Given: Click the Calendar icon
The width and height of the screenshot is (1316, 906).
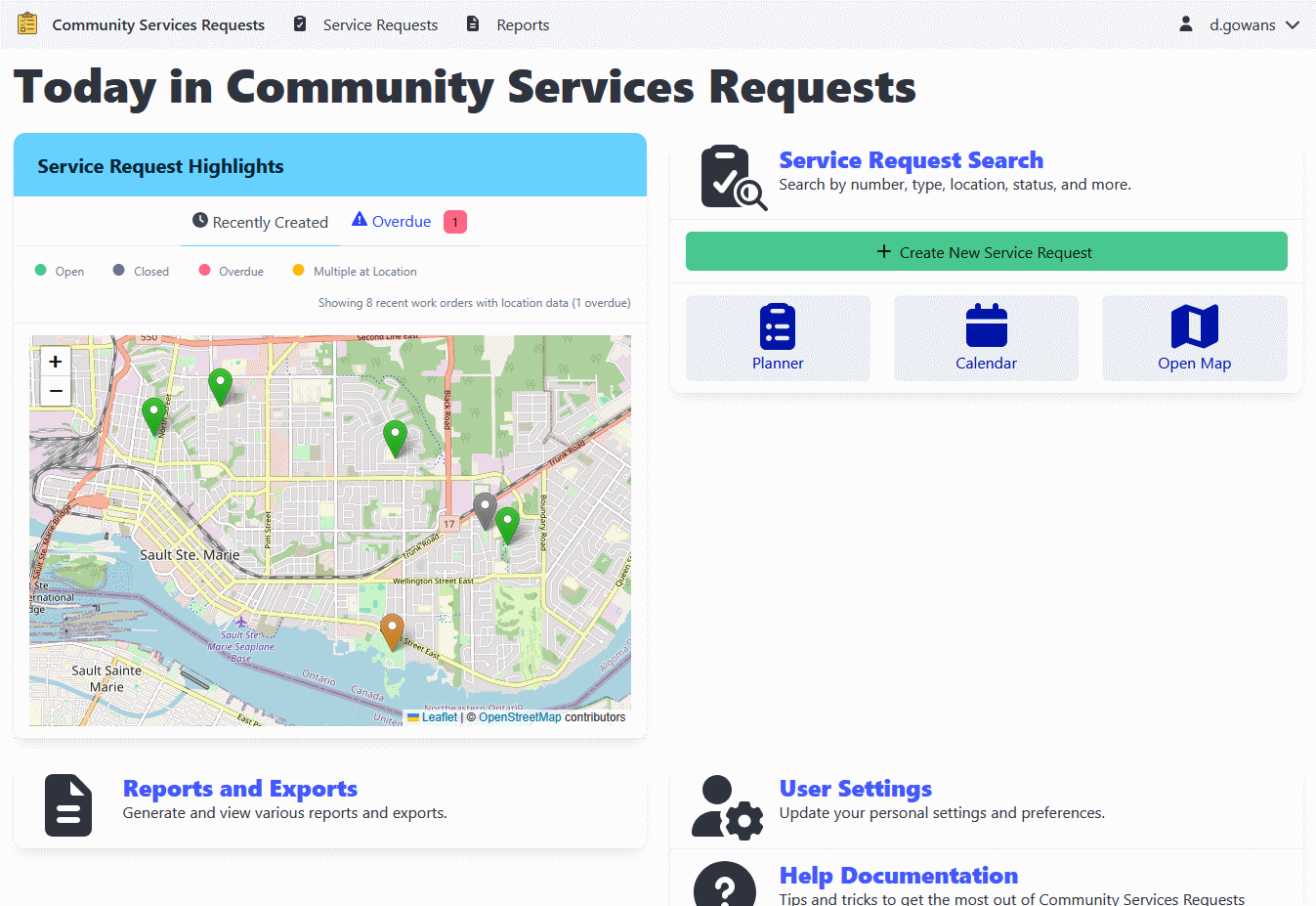Looking at the screenshot, I should (987, 325).
